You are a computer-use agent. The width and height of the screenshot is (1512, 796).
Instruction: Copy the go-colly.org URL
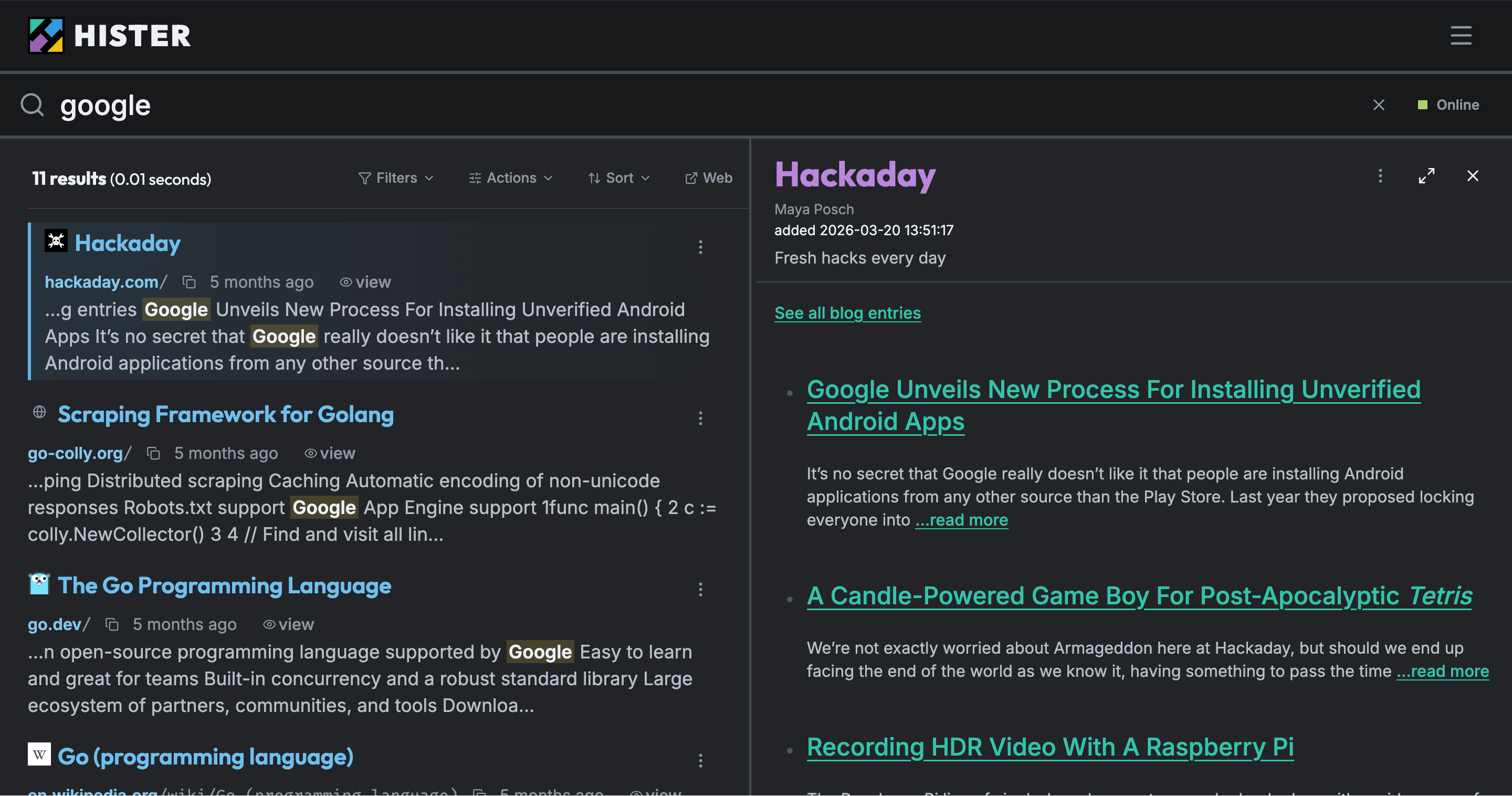[153, 454]
